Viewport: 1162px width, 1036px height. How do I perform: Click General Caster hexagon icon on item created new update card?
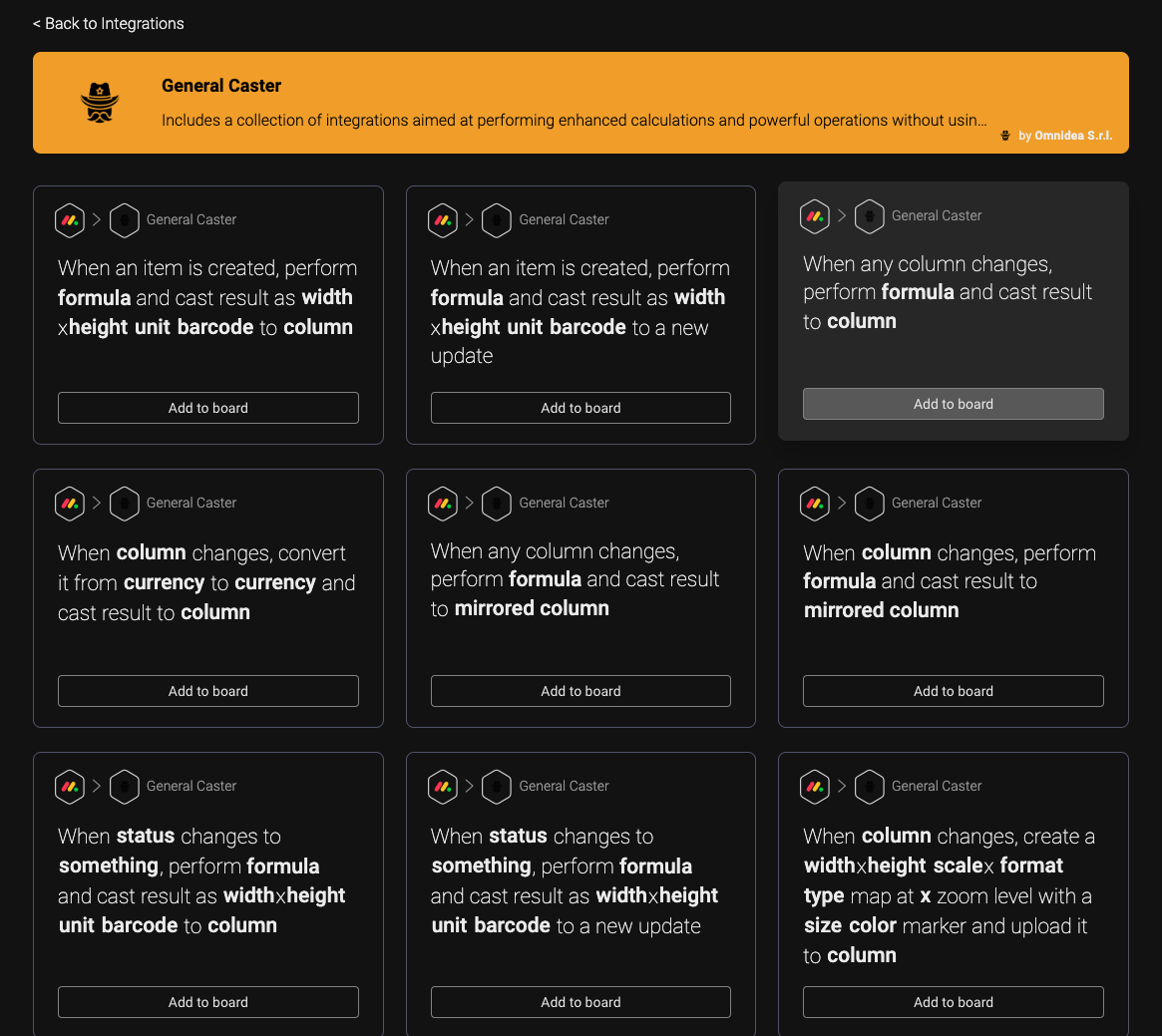click(497, 220)
